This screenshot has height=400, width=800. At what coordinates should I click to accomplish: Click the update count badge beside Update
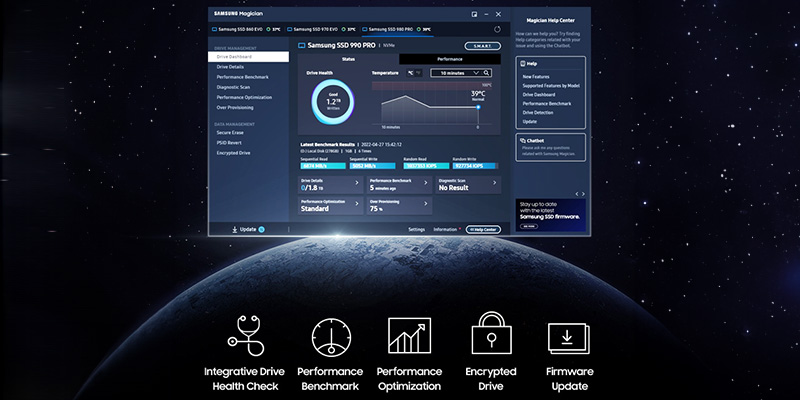point(261,230)
